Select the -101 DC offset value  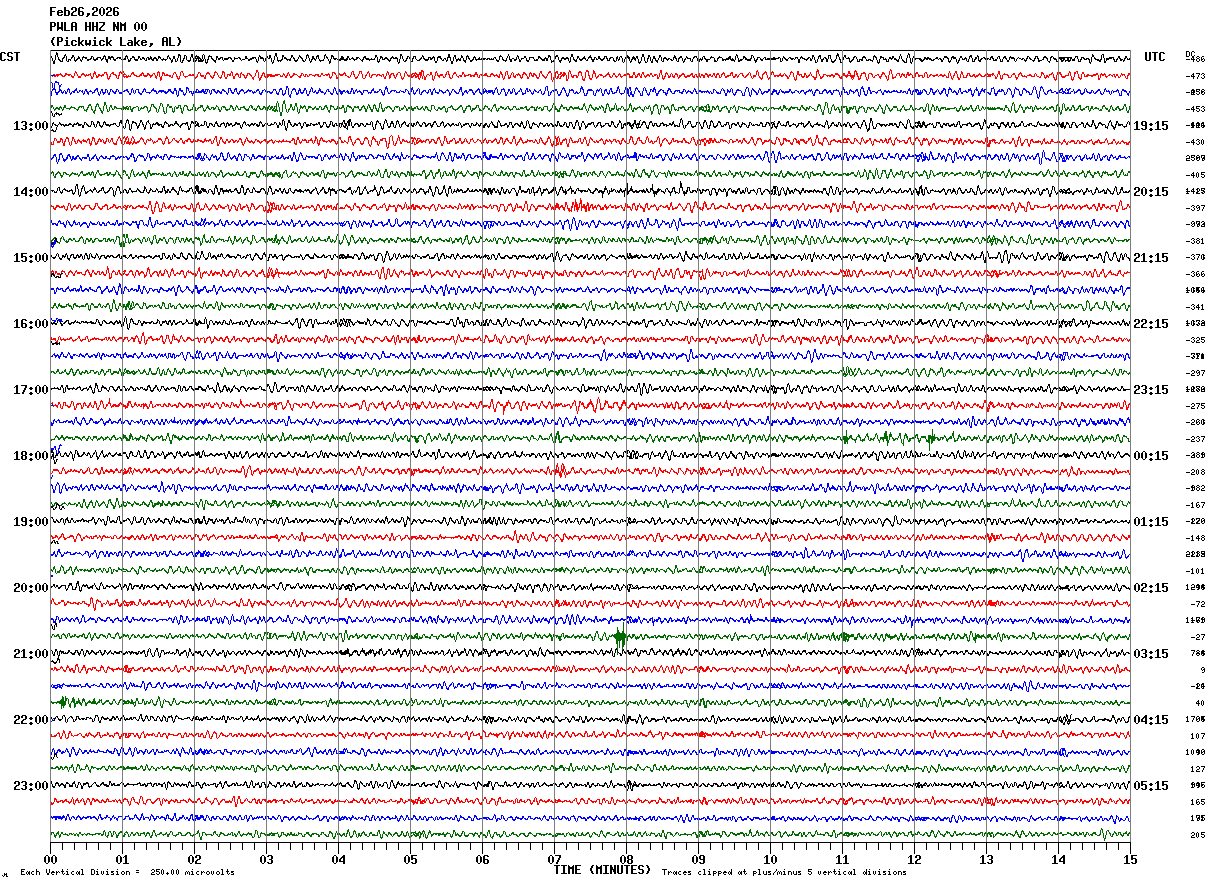tap(1195, 571)
